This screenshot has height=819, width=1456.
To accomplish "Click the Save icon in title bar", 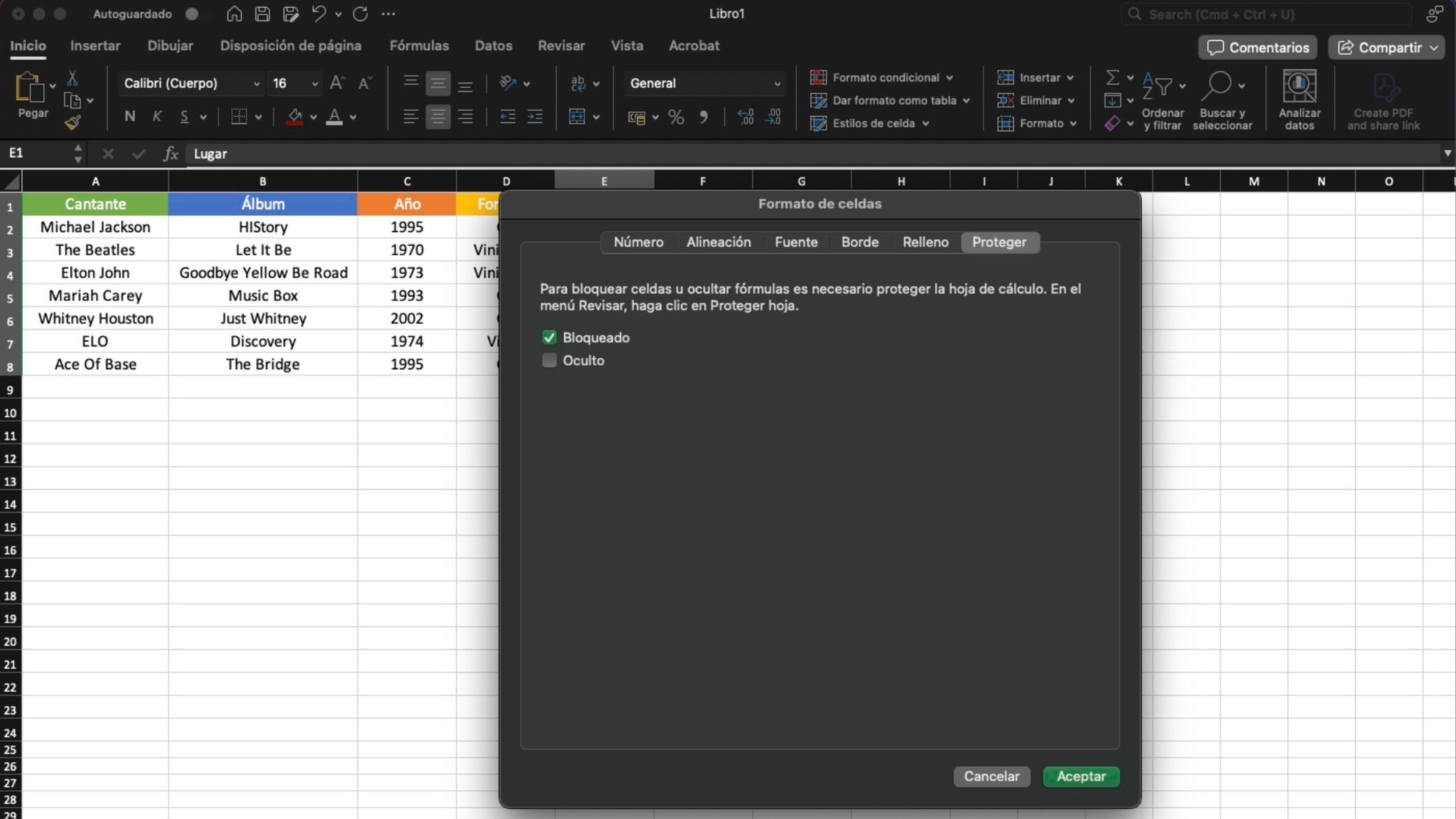I will click(262, 14).
